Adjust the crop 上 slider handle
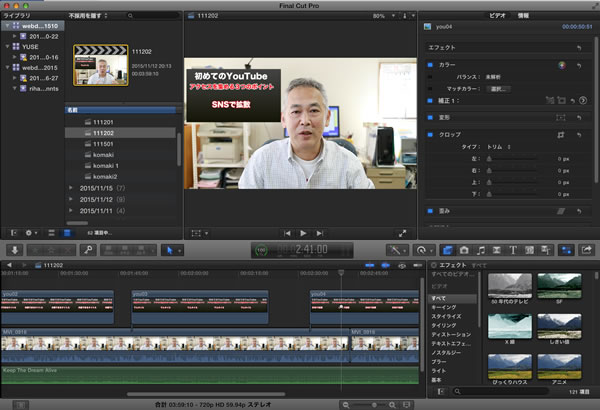This screenshot has width=600, height=410. [489, 182]
